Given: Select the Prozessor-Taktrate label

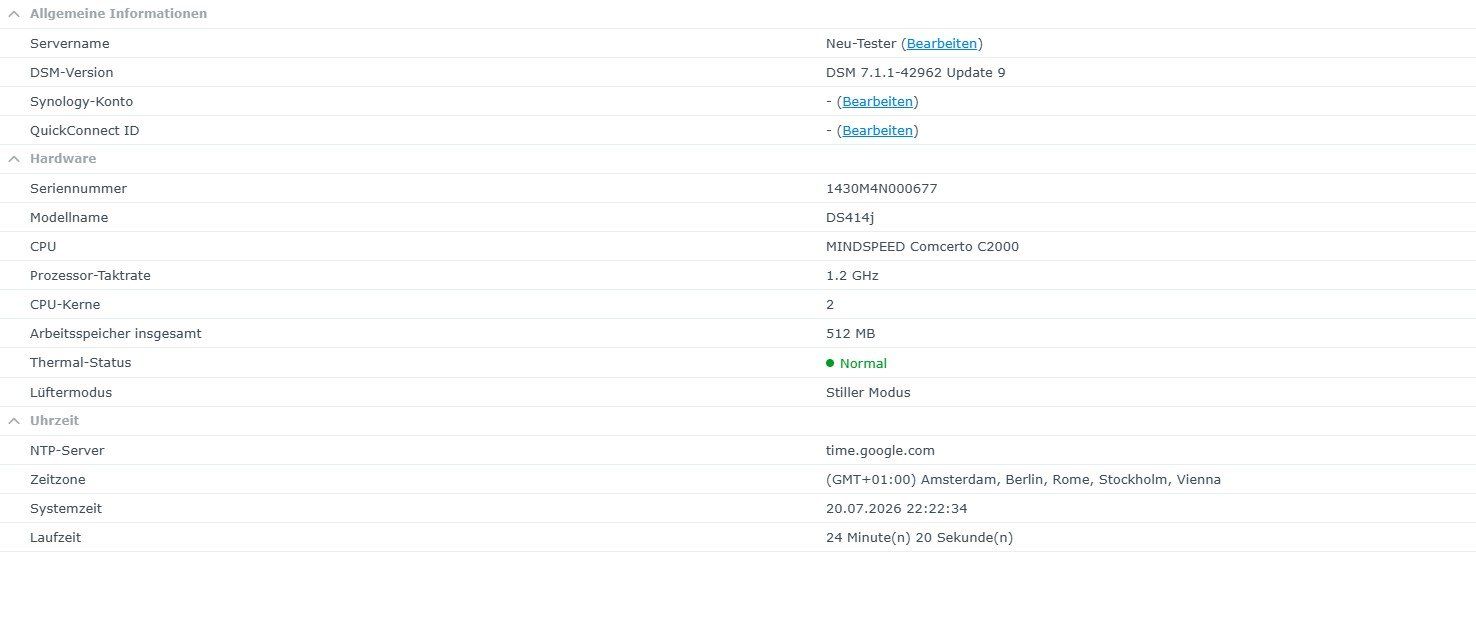Looking at the screenshot, I should coord(91,276).
